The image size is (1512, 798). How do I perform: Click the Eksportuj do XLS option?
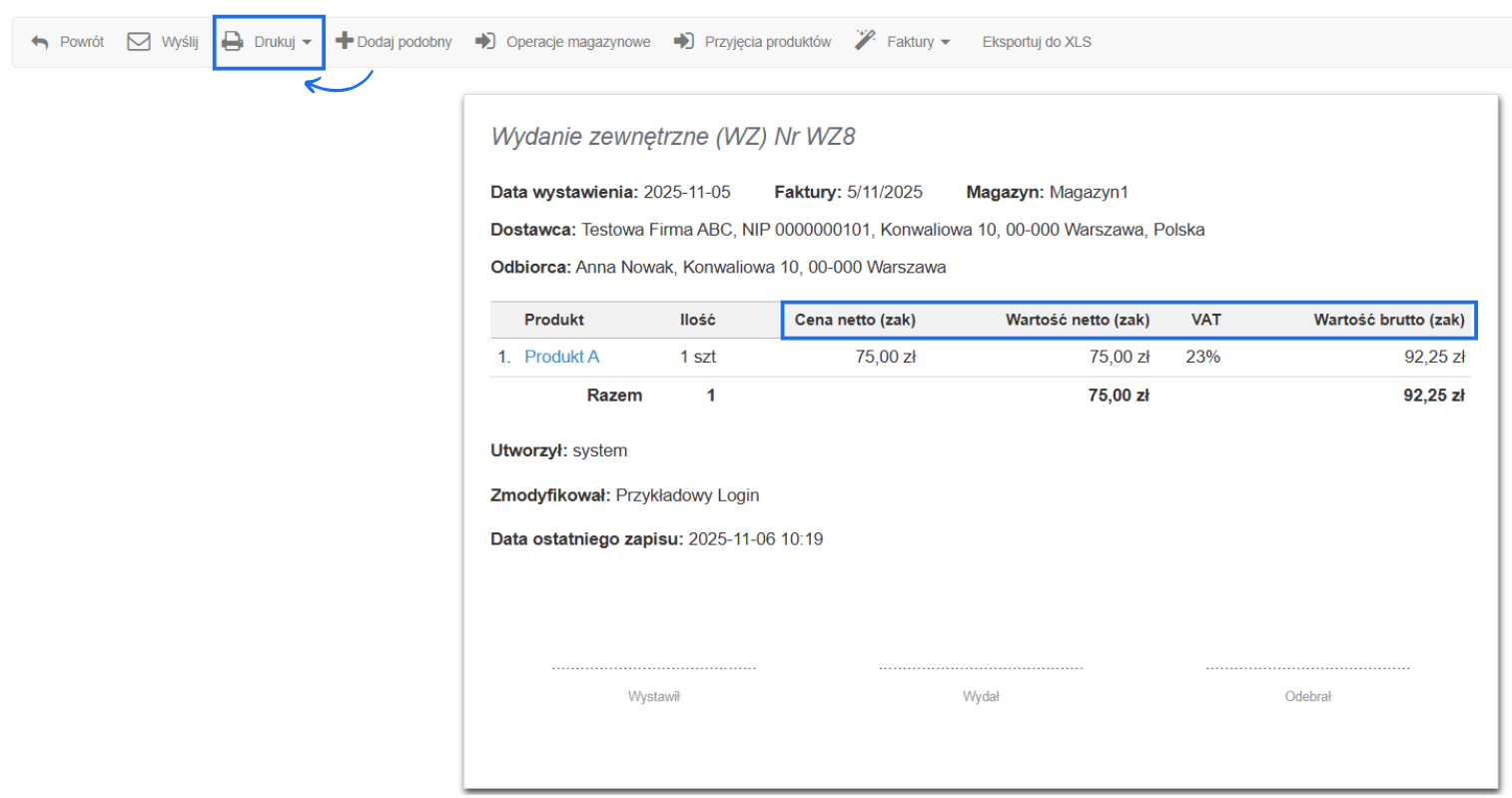[x=1037, y=42]
